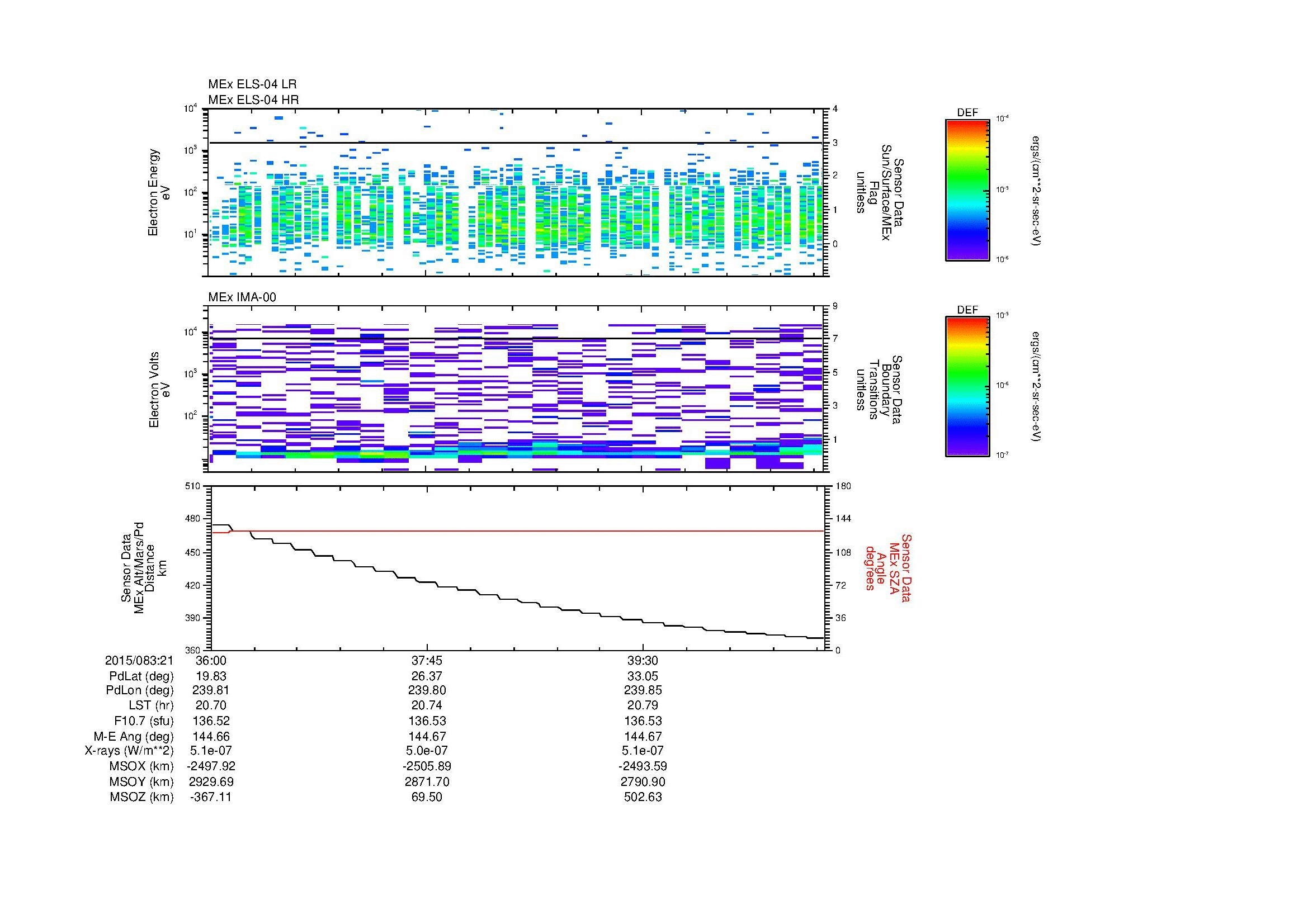
Task: Click the 37:45 time tick label
Action: [x=427, y=660]
